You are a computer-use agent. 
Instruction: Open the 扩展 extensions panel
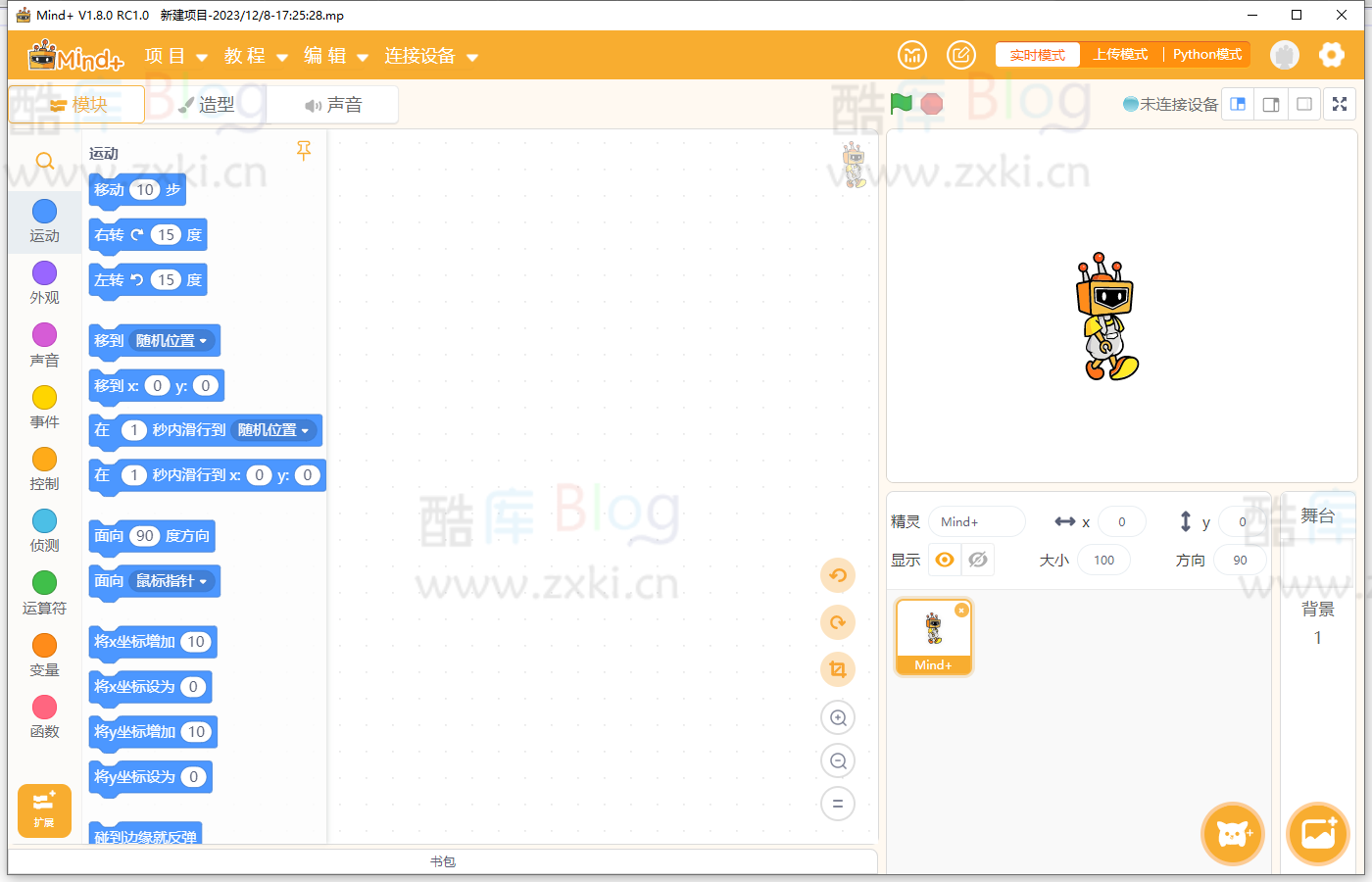tap(44, 810)
